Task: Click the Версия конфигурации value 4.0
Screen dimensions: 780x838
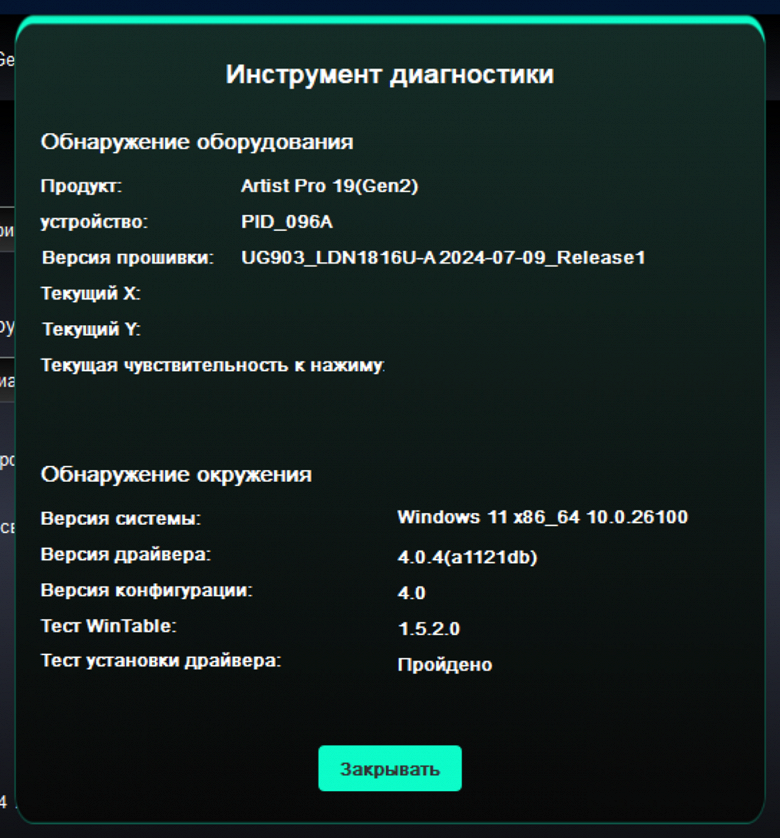Action: click(x=411, y=593)
